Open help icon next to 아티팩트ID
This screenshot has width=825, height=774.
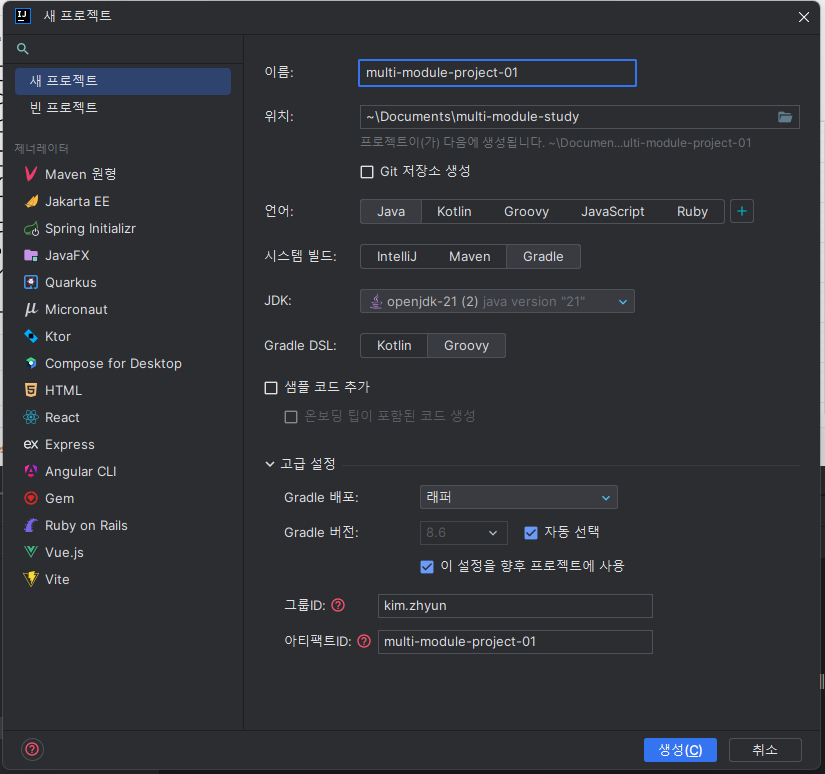[364, 641]
